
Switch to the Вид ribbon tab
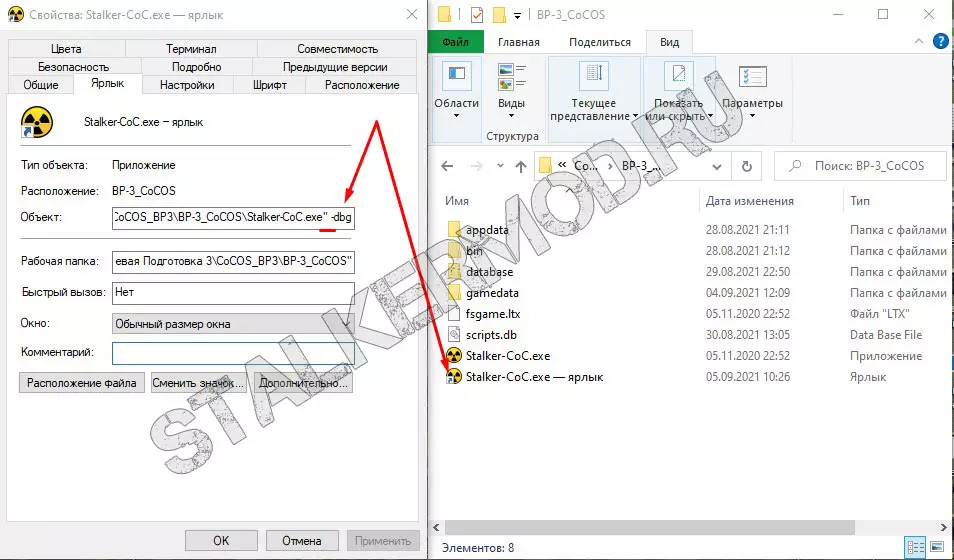click(x=669, y=42)
